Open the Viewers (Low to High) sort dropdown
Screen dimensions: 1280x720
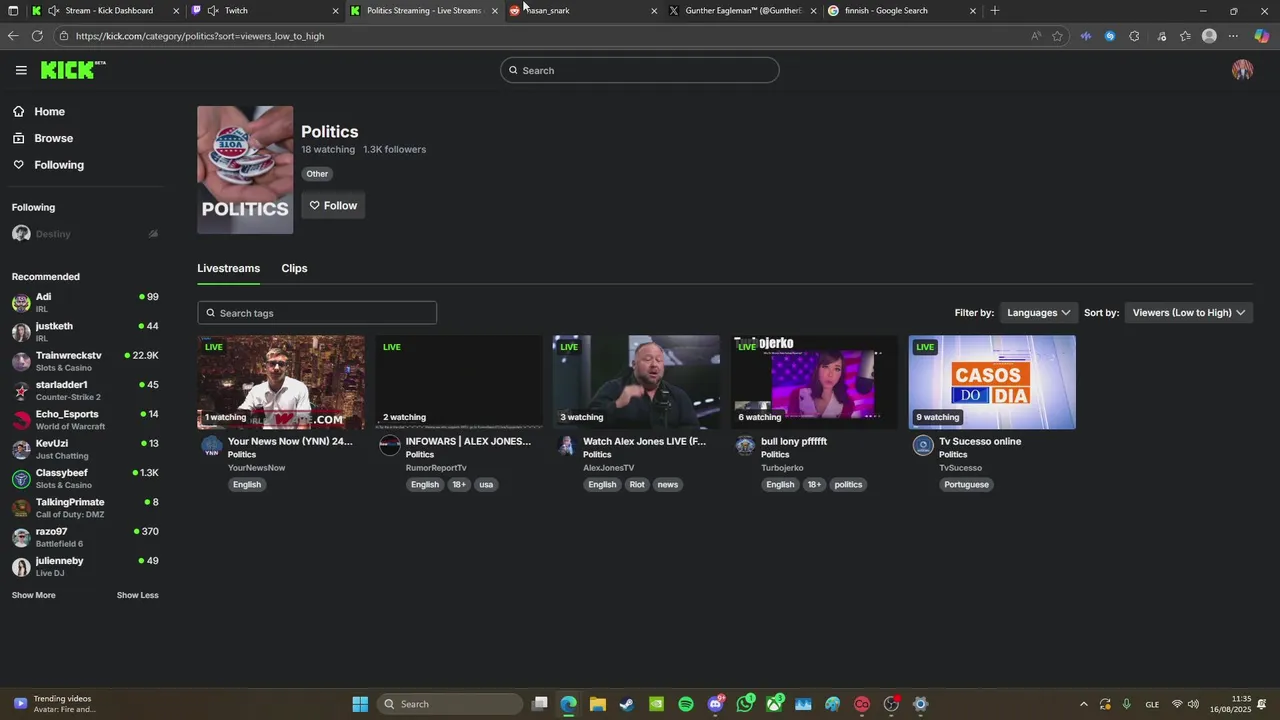pos(1188,313)
